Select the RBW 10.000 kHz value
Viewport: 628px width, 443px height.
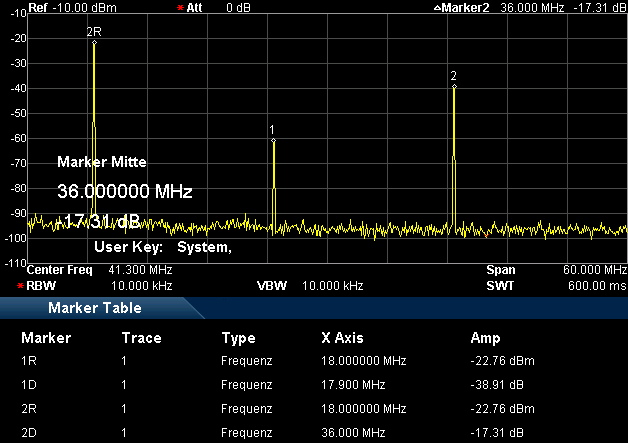(100, 285)
